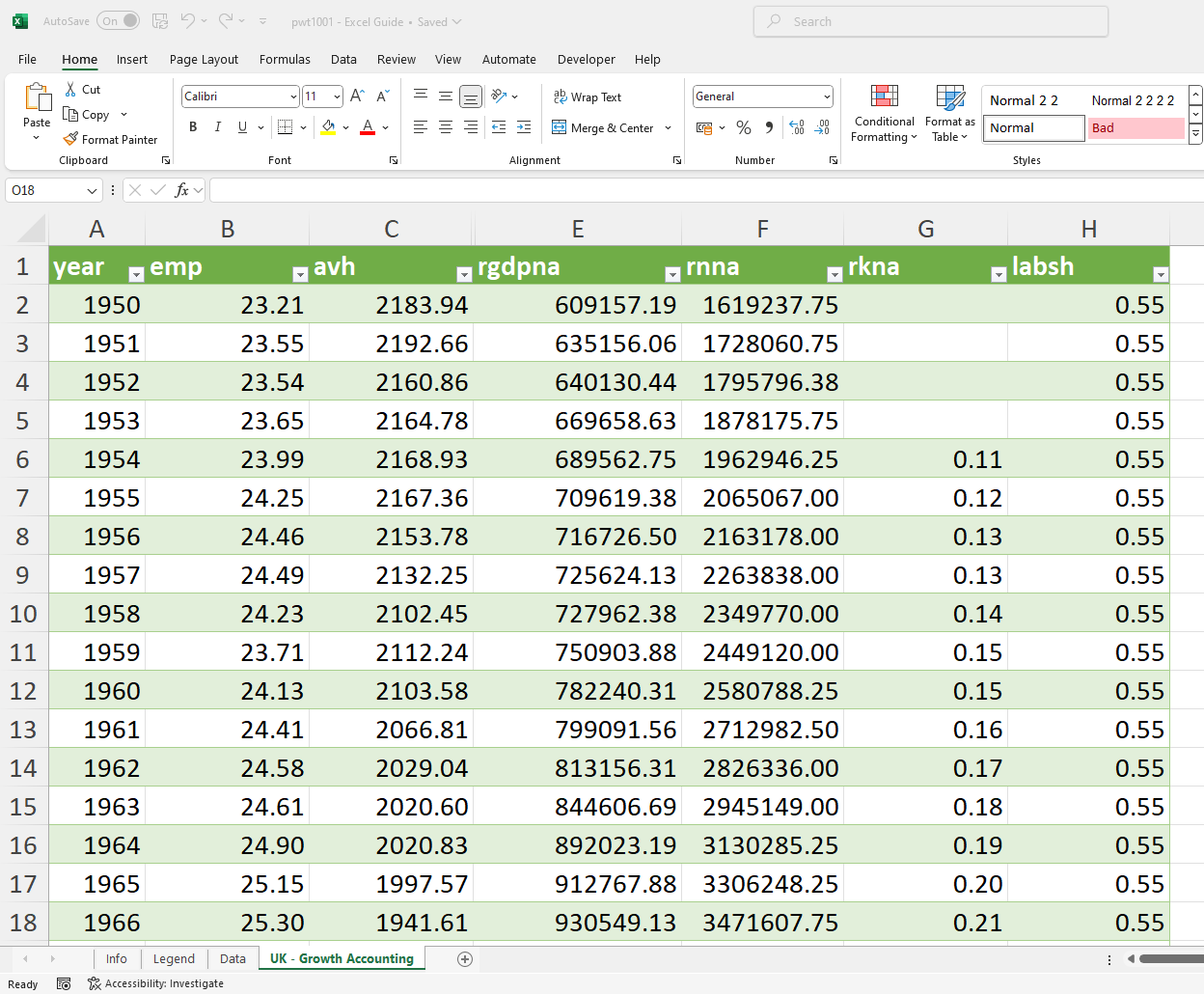
Task: Click the Center align icon
Action: [446, 127]
